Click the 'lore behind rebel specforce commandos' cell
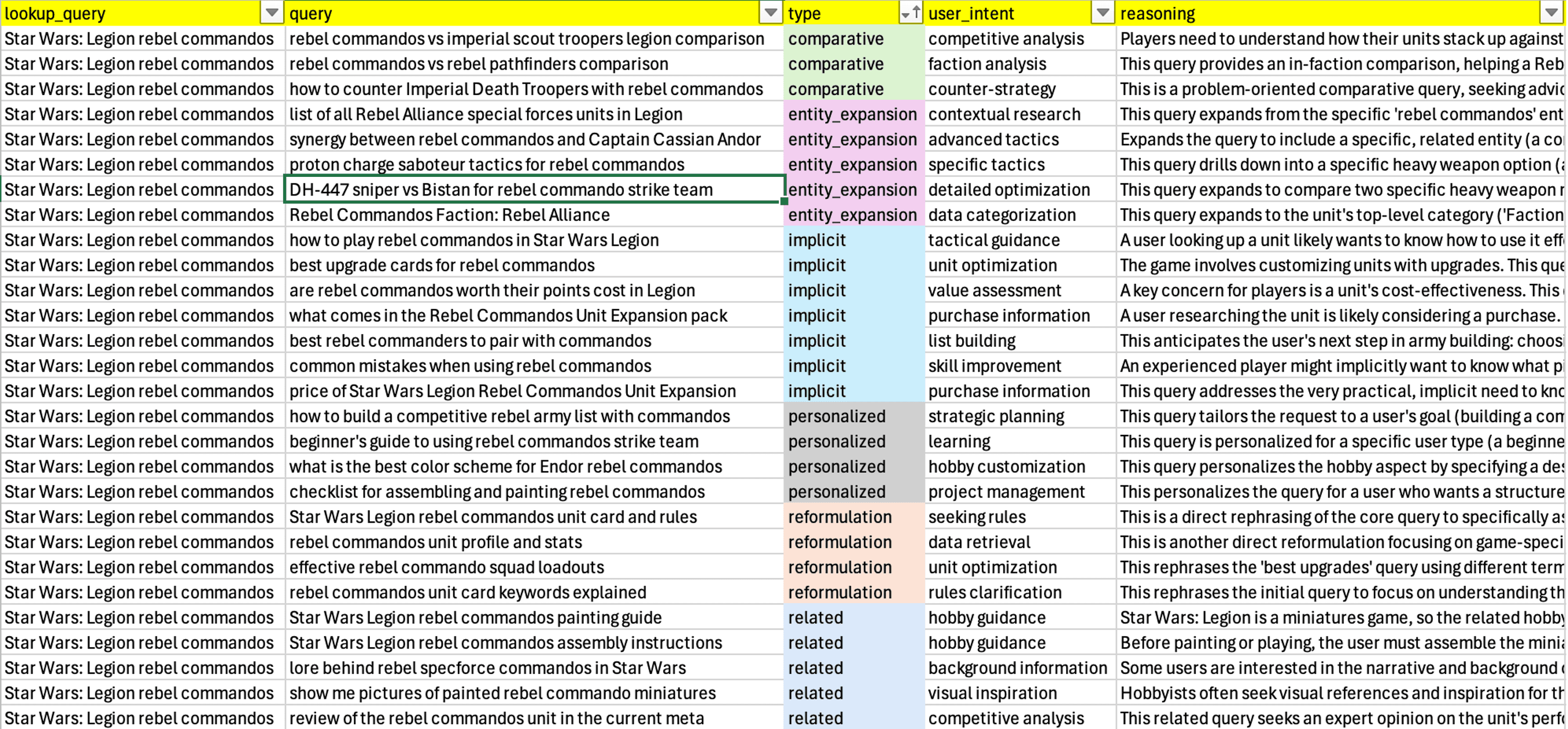The height and width of the screenshot is (729, 1568). click(534, 668)
